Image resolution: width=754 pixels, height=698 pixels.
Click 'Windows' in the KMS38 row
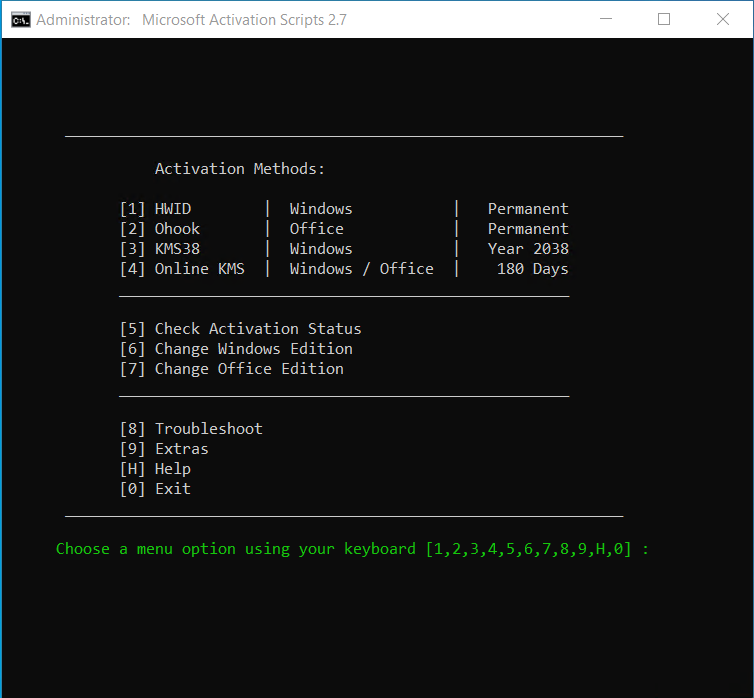[x=321, y=249]
